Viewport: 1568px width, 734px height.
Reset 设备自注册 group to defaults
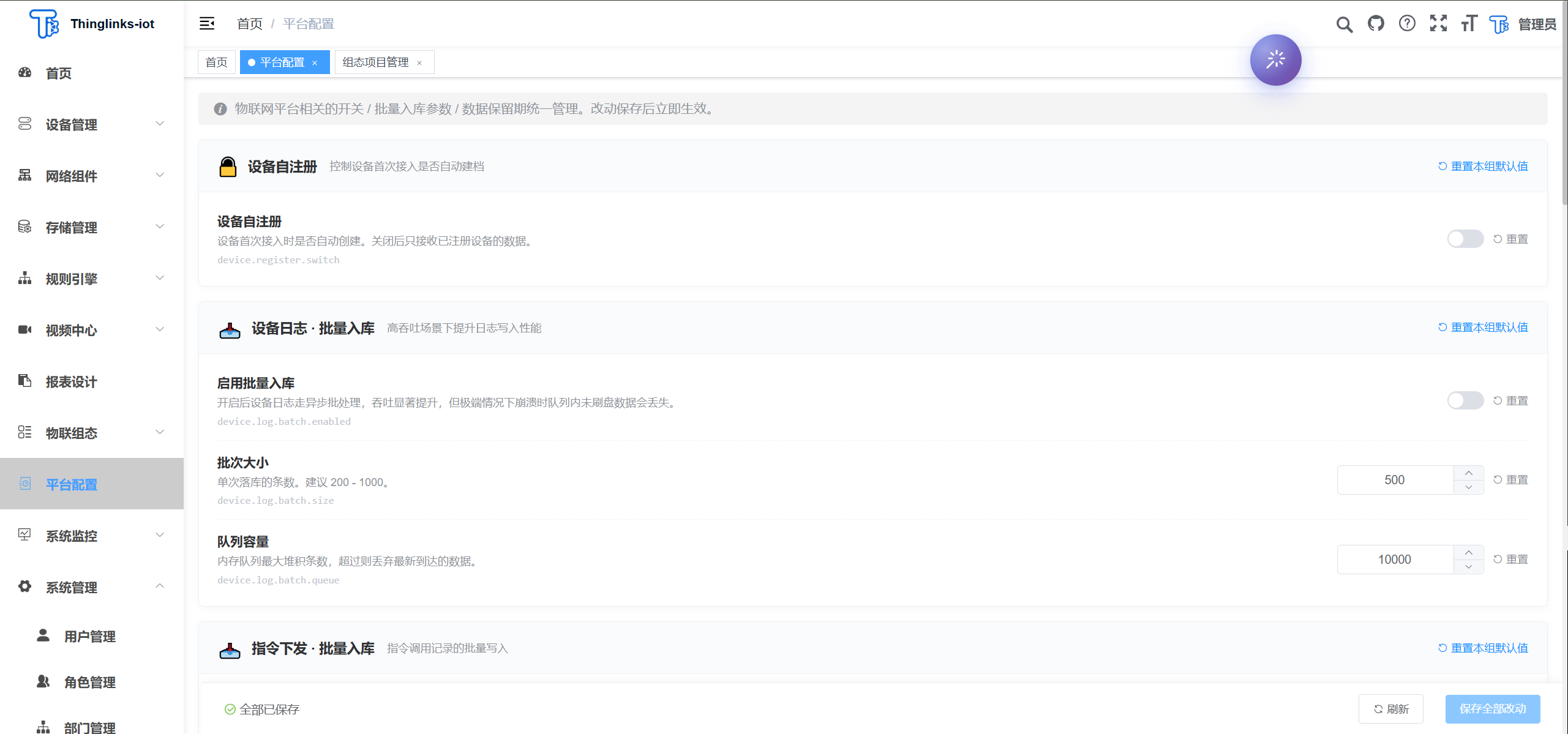point(1483,167)
